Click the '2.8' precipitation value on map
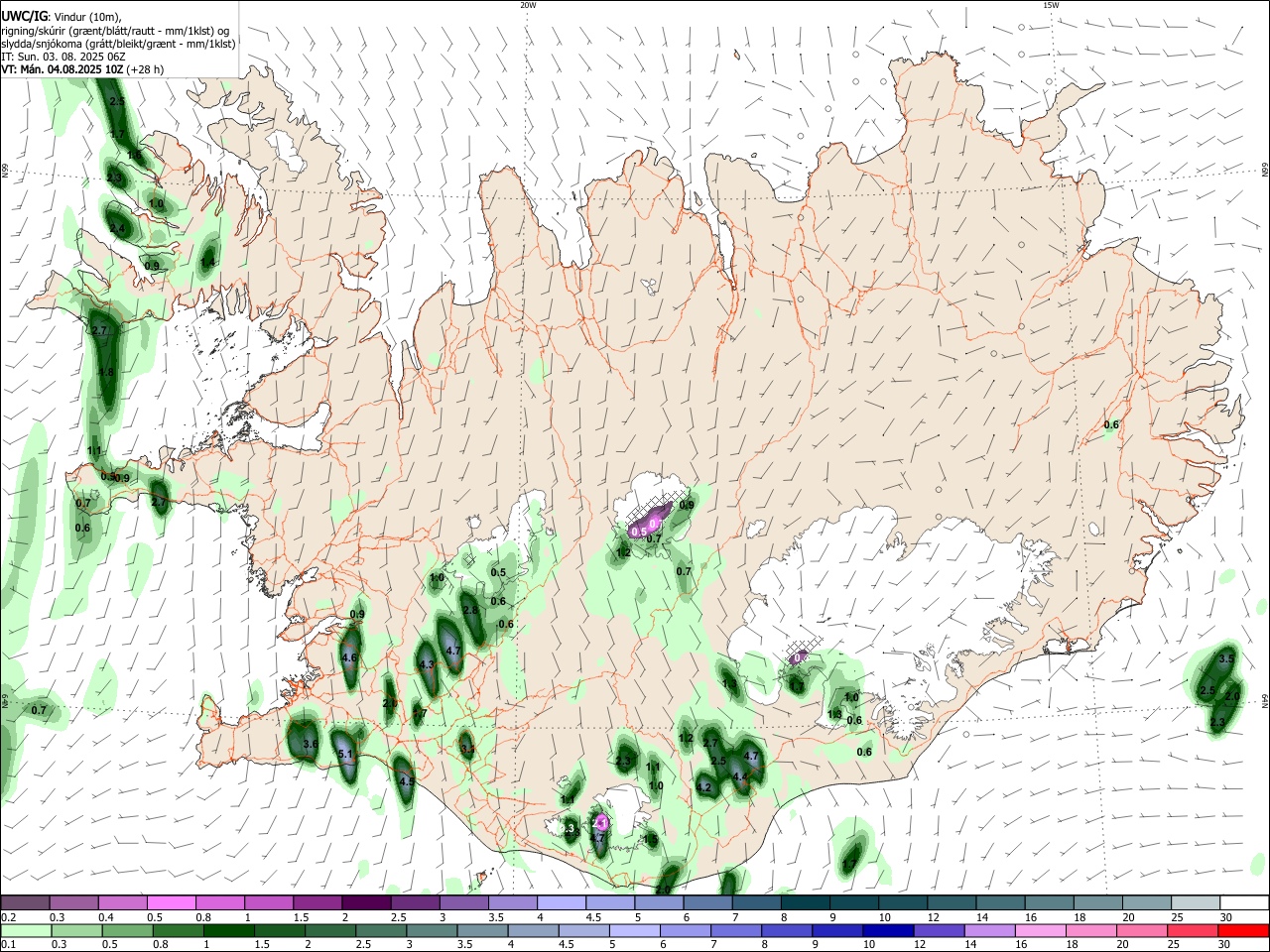 (x=470, y=610)
